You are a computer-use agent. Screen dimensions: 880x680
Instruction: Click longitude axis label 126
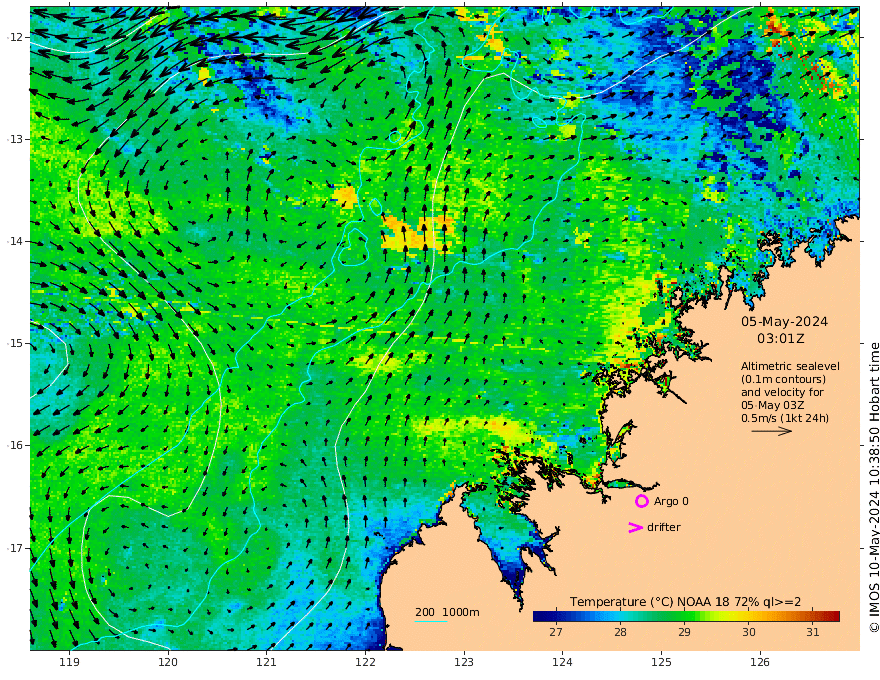[760, 662]
